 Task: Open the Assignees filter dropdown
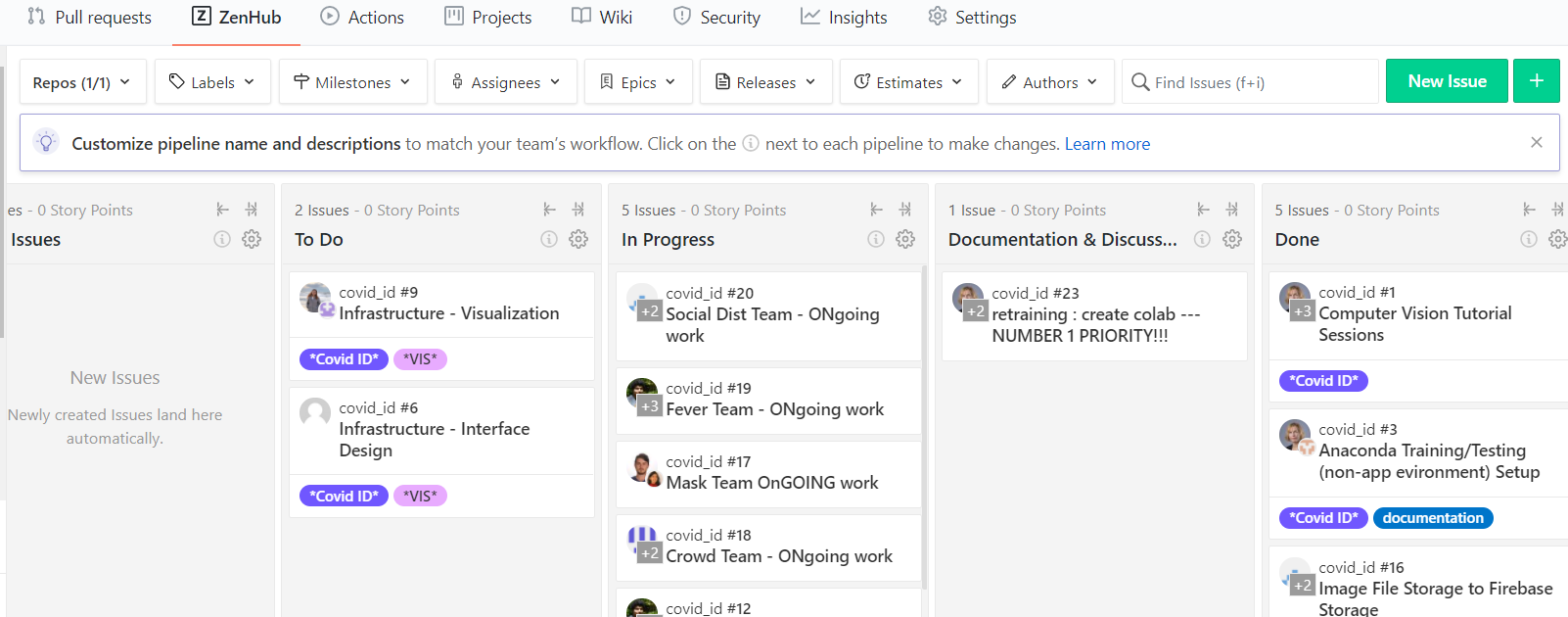pos(505,82)
